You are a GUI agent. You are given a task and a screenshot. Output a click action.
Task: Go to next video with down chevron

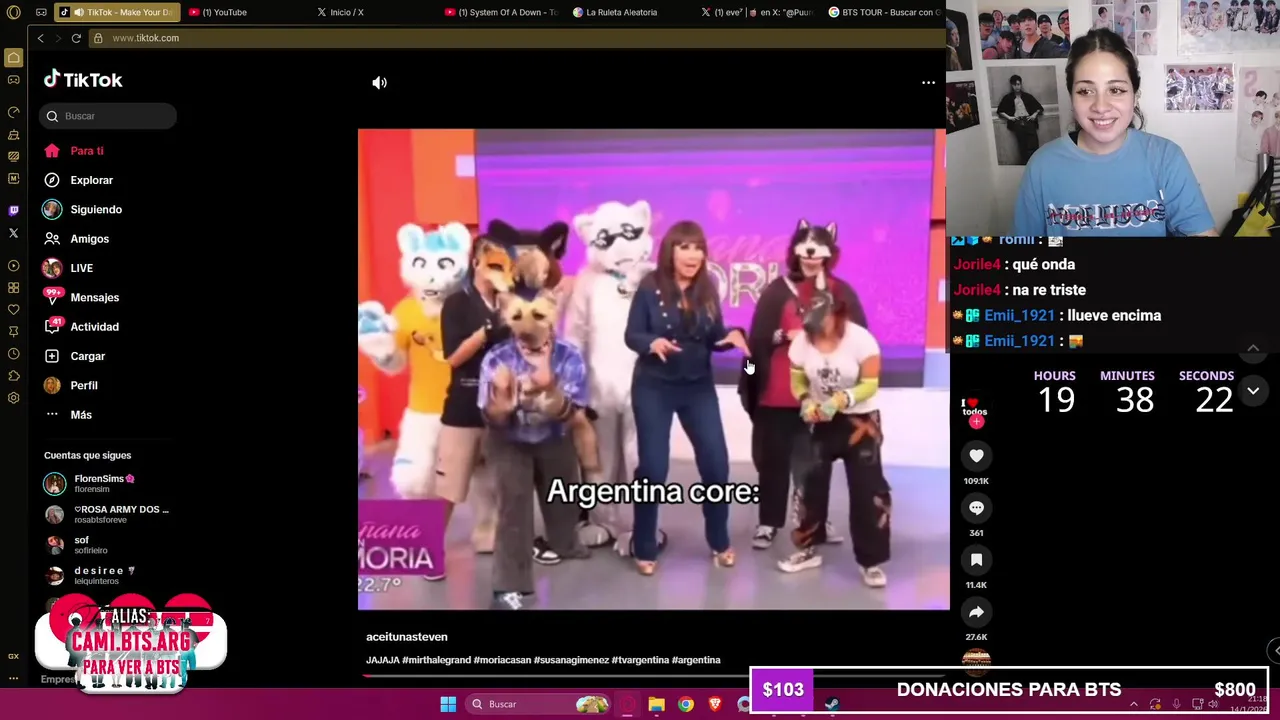click(1253, 391)
